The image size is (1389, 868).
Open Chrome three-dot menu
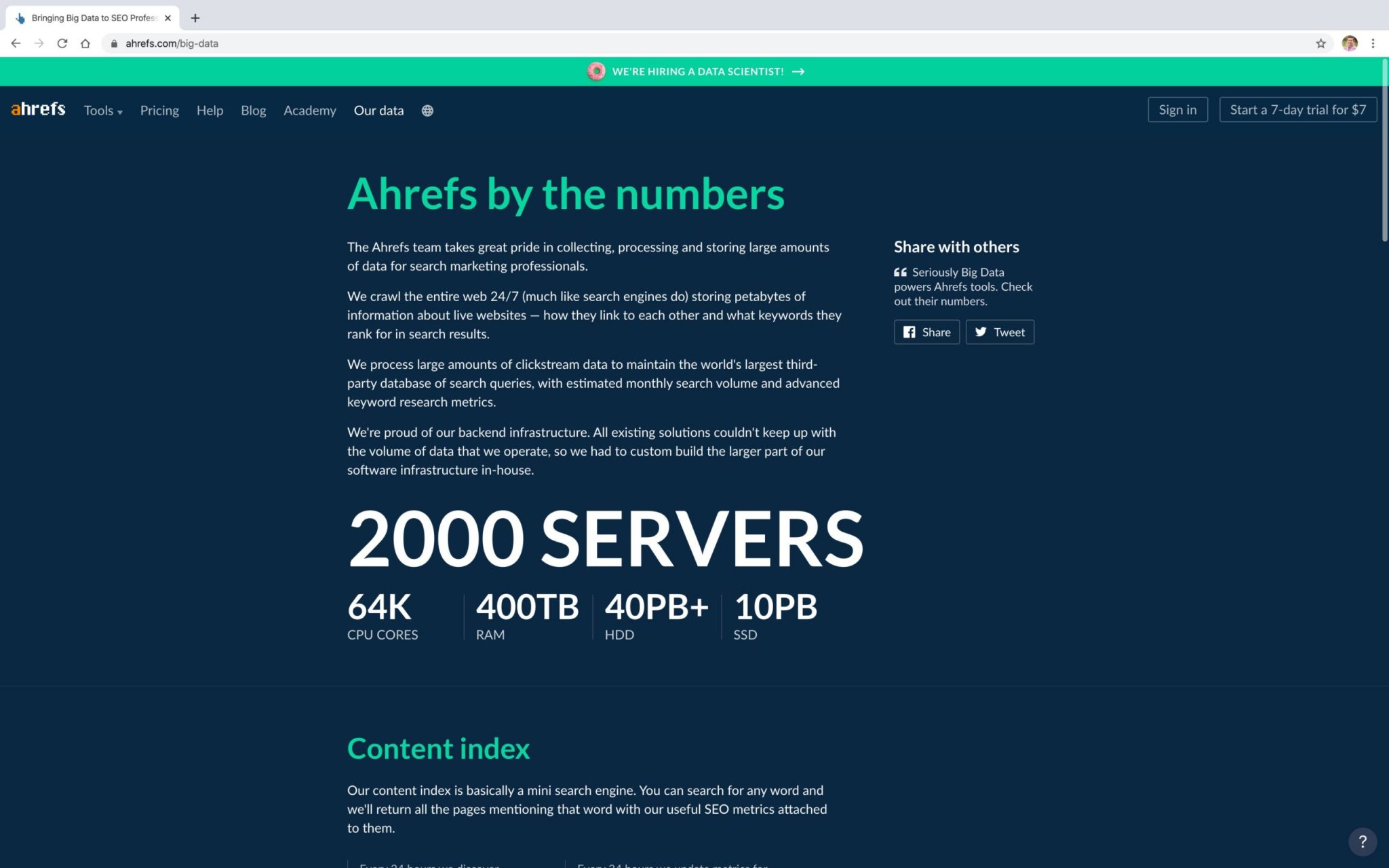coord(1373,43)
